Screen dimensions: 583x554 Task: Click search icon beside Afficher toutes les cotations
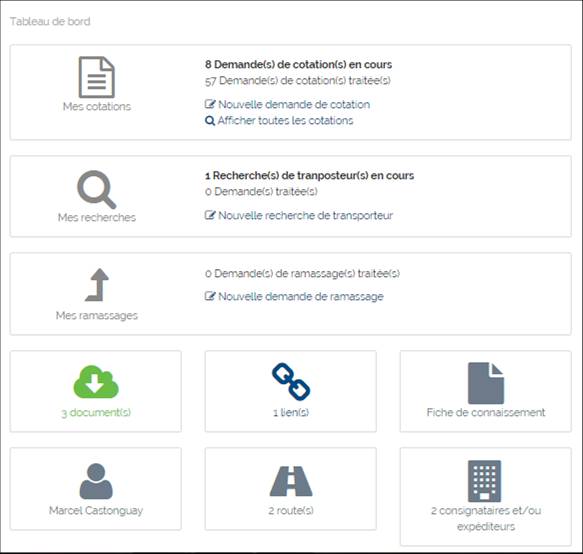click(x=210, y=121)
